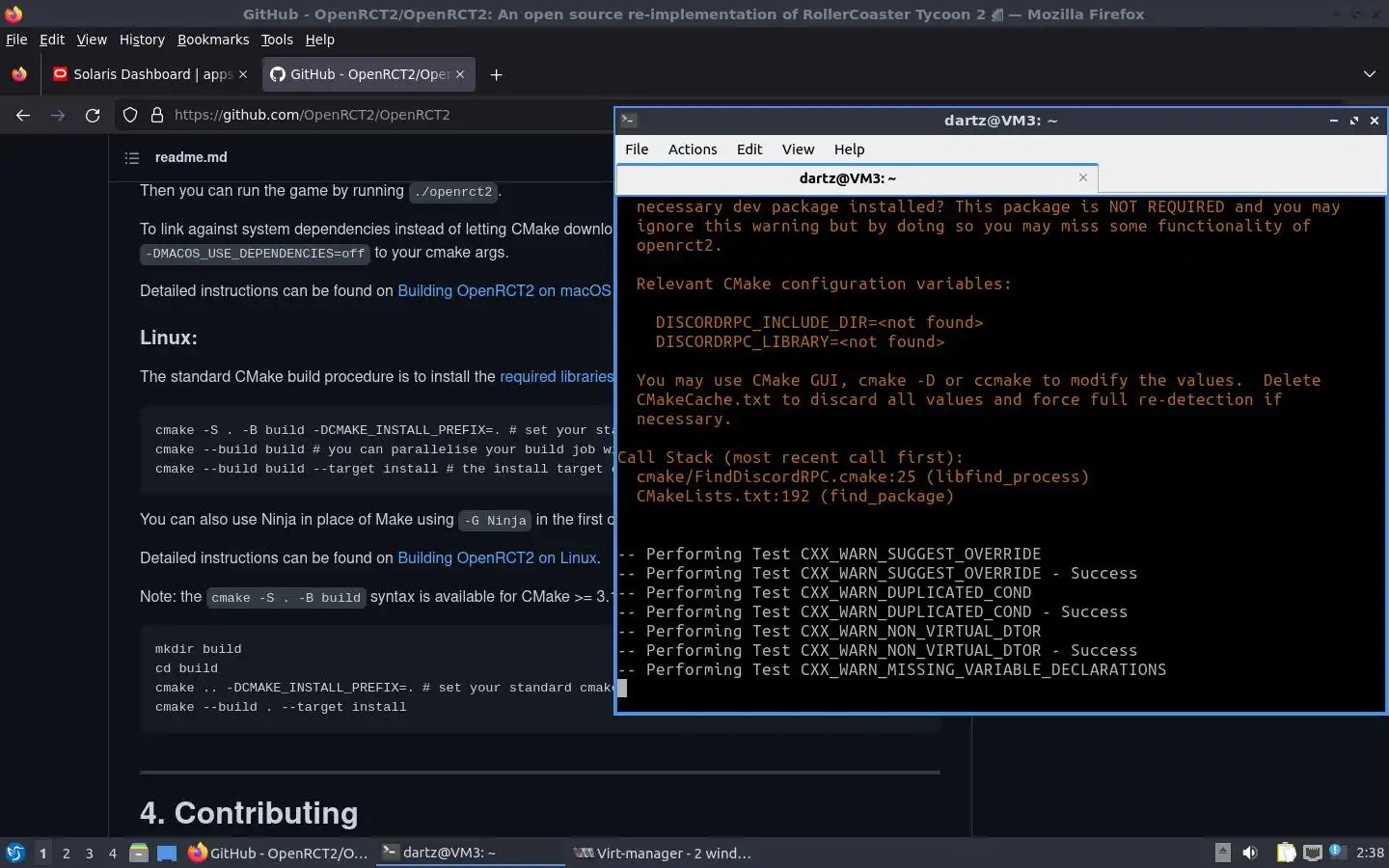Follow Building OpenRCT2 on macOS link
The width and height of the screenshot is (1389, 868).
[504, 290]
